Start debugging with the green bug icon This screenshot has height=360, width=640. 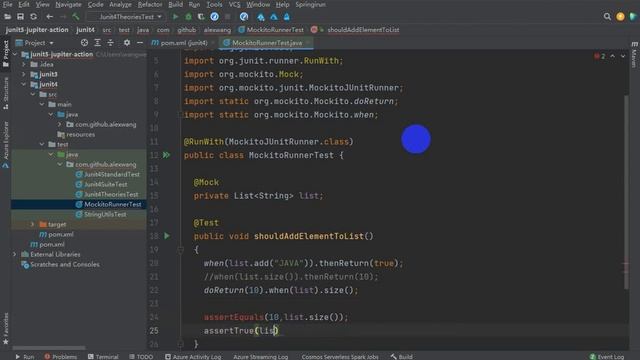[188, 17]
